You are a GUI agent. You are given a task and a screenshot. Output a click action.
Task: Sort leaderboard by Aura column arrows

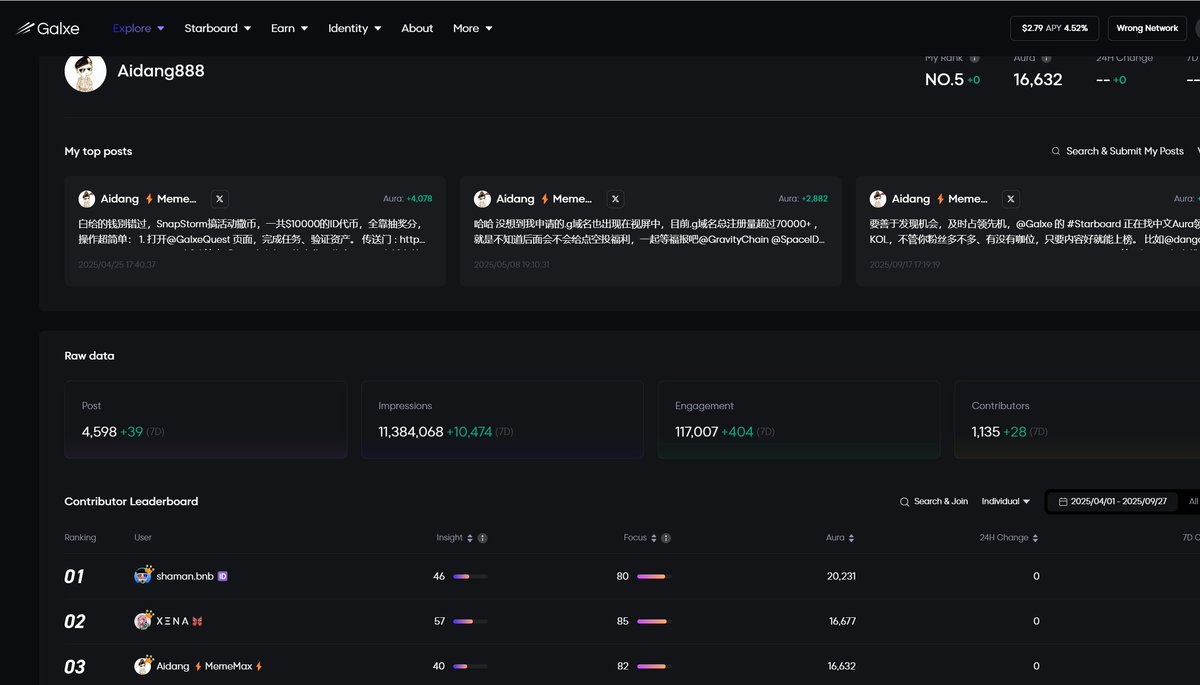pyautogui.click(x=852, y=538)
